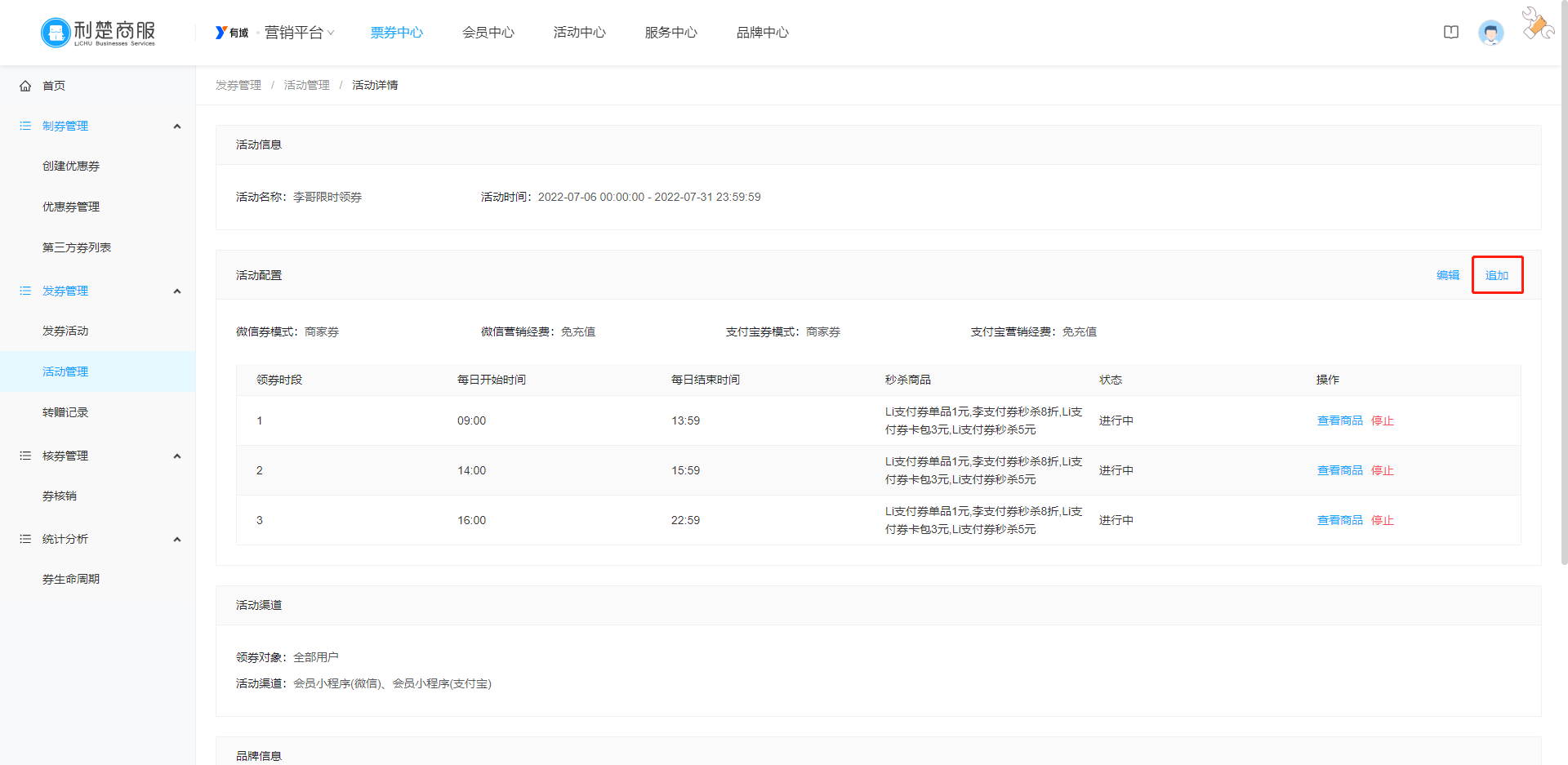Viewport: 1568px width, 765px height.
Task: Switch to 品牌中心 tab
Action: coord(763,33)
